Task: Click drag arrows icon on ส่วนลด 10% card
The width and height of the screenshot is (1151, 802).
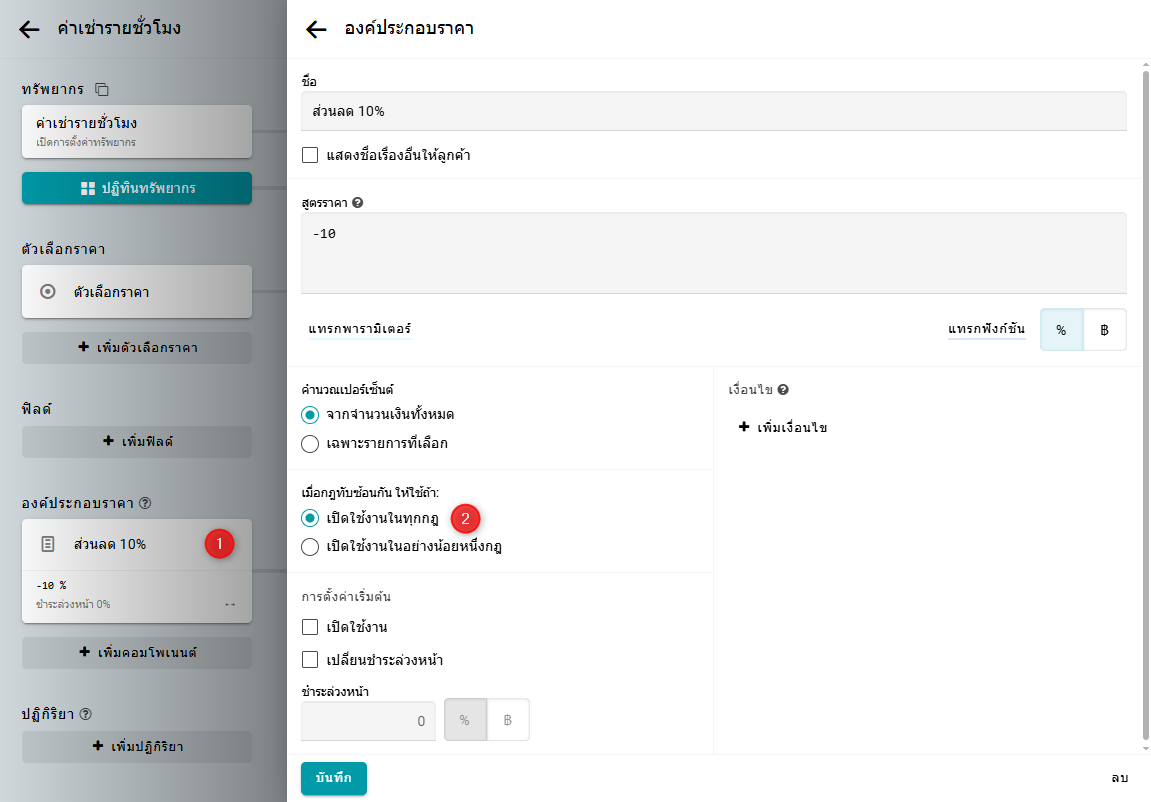Action: (230, 604)
